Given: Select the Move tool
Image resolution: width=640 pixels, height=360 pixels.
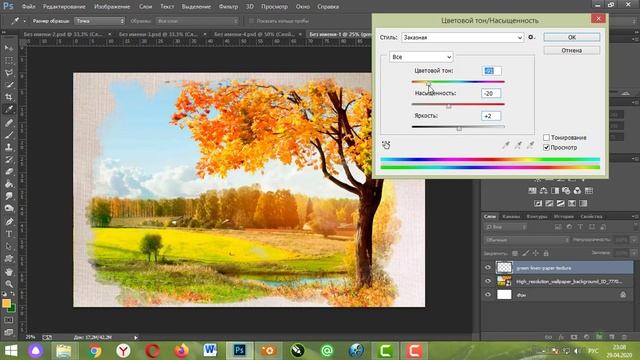Looking at the screenshot, I should [x=9, y=48].
